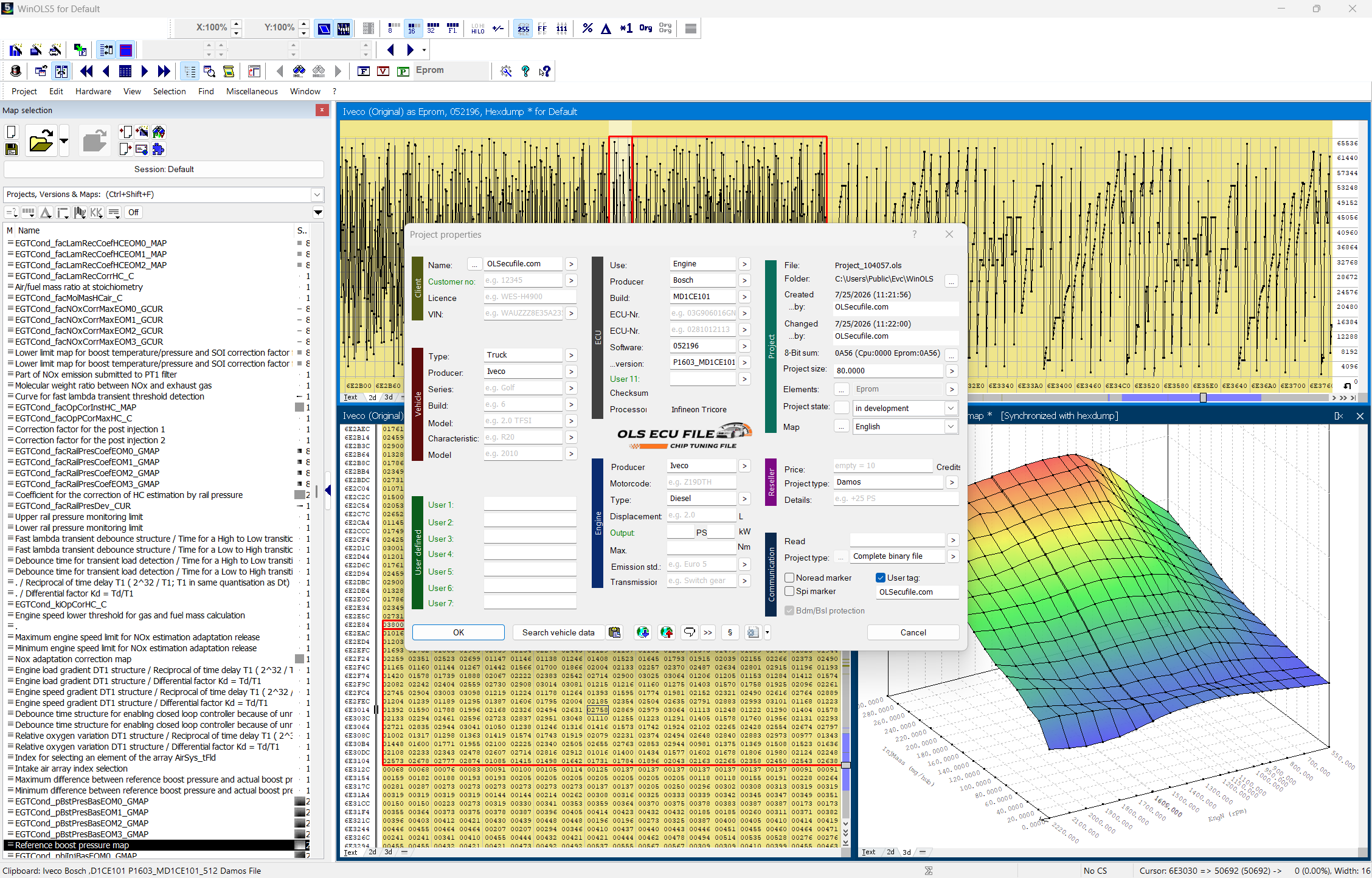
Task: Click OK in Project properties dialog
Action: (459, 632)
